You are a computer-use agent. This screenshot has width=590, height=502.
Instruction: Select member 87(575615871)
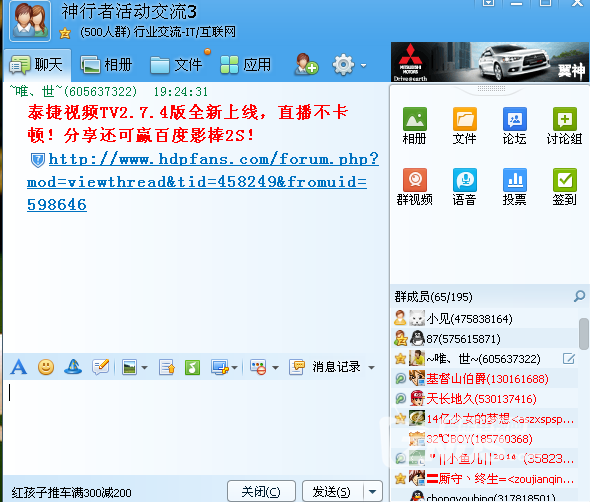tap(485, 339)
